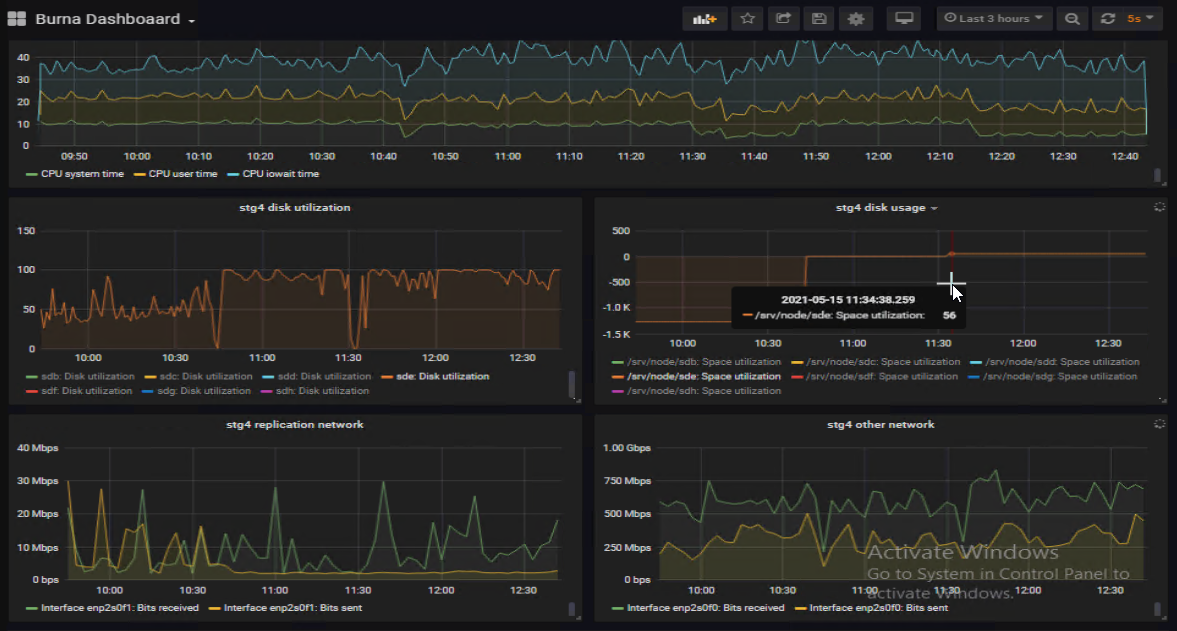Cycle view mode with monitor icon
Image resolution: width=1177 pixels, height=631 pixels.
(x=904, y=19)
